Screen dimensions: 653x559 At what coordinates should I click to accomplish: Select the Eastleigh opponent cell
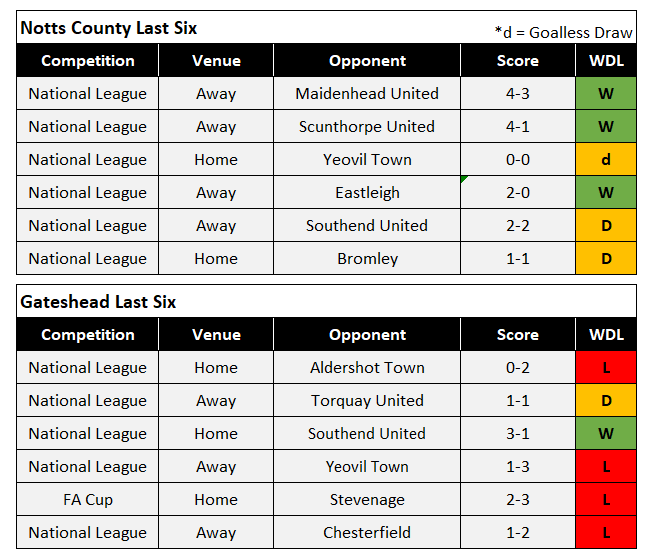tap(367, 193)
